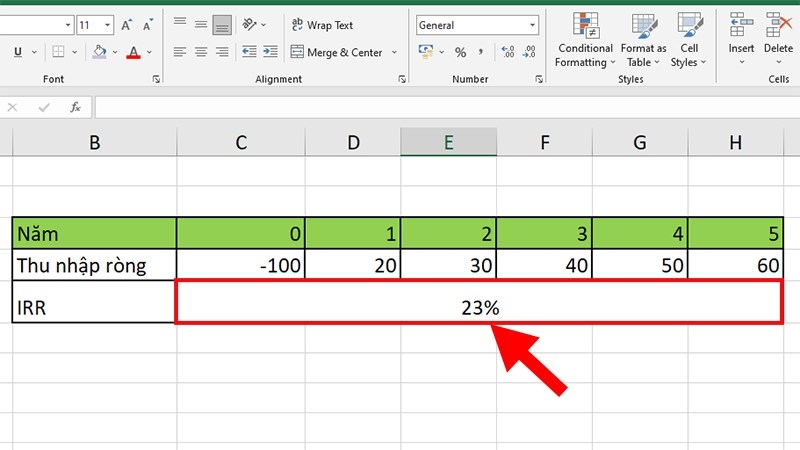Decrease font size with the smaller A icon

point(147,25)
